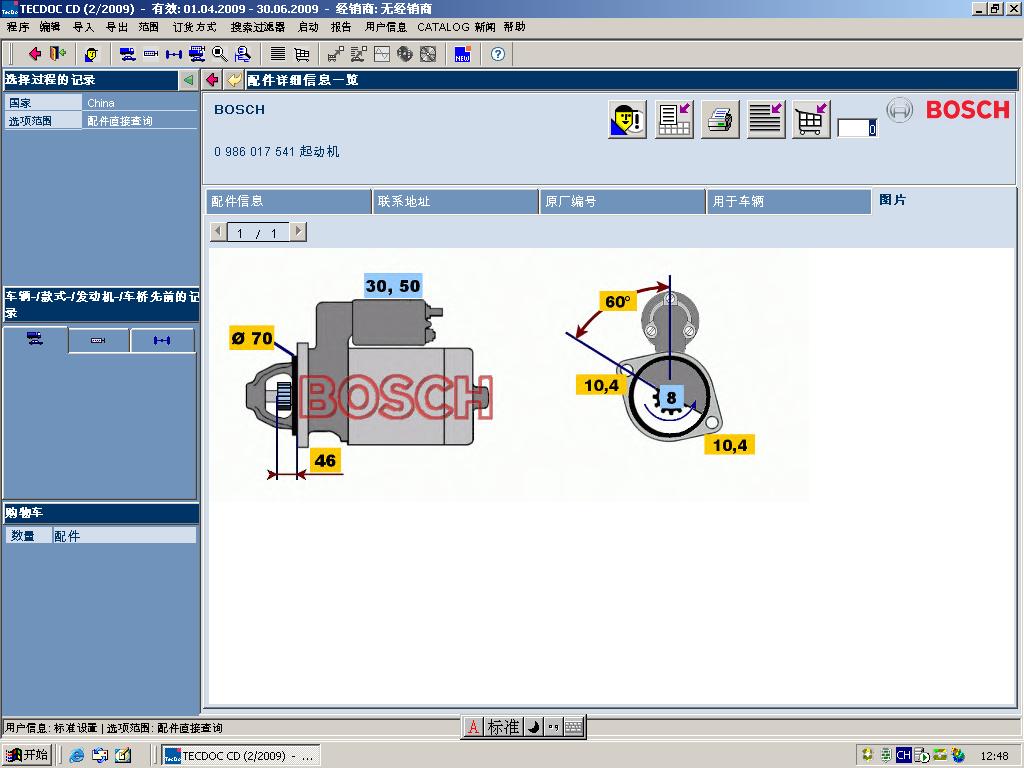Open Internet Explorer quick launch icon

click(77, 756)
